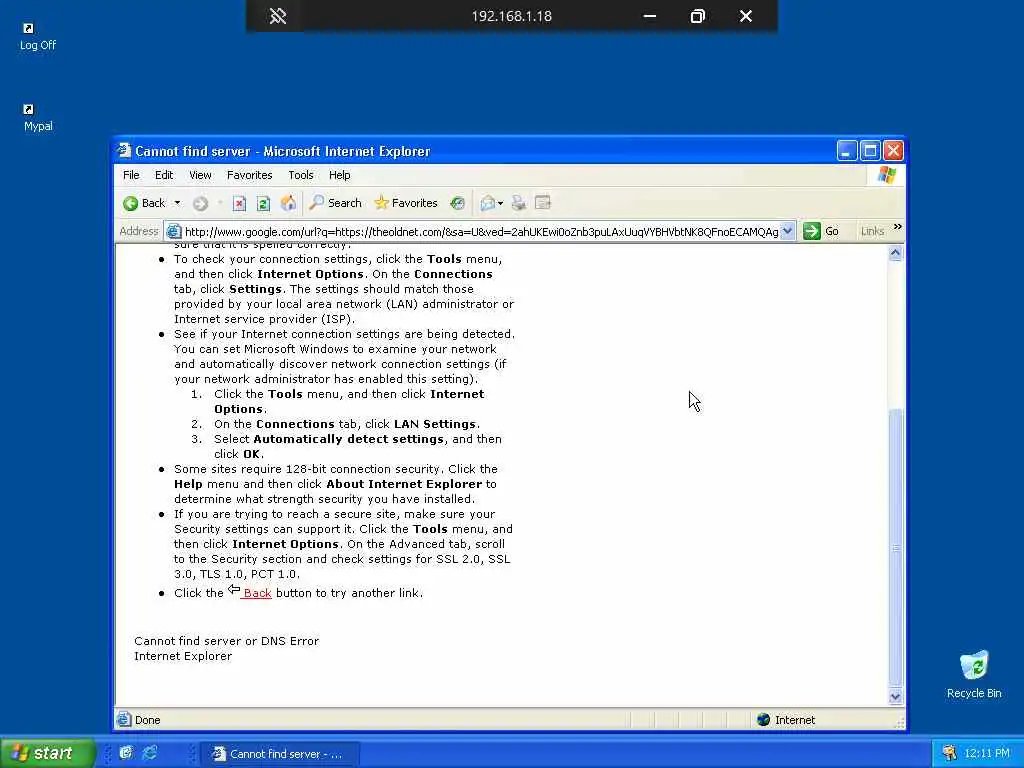The image size is (1024, 768).
Task: Print the page with Print icon
Action: click(x=519, y=203)
